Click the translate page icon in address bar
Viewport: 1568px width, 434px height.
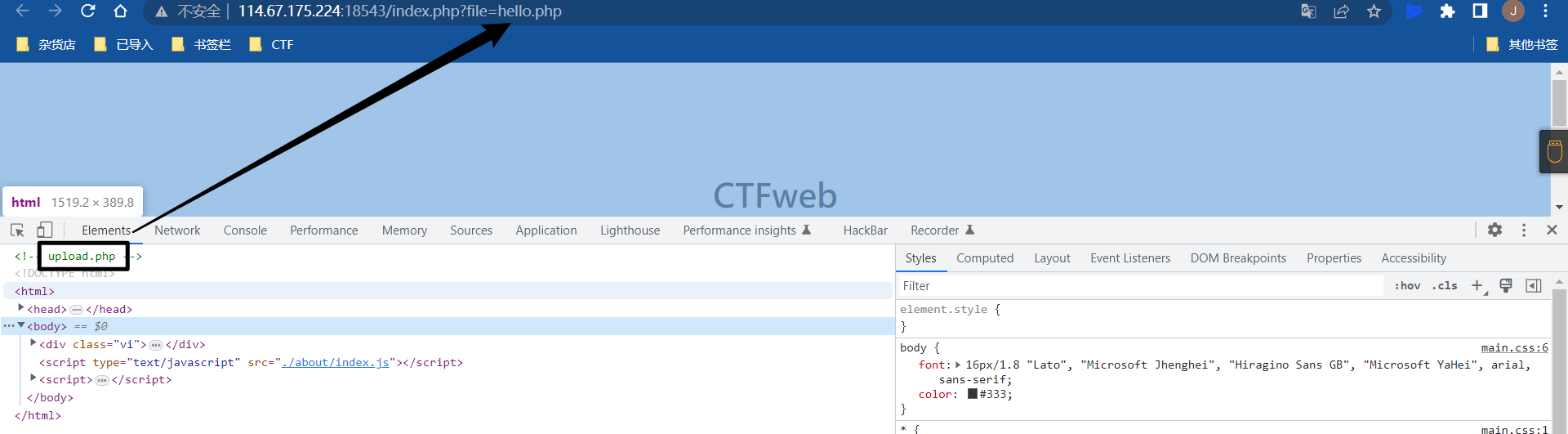[1308, 11]
